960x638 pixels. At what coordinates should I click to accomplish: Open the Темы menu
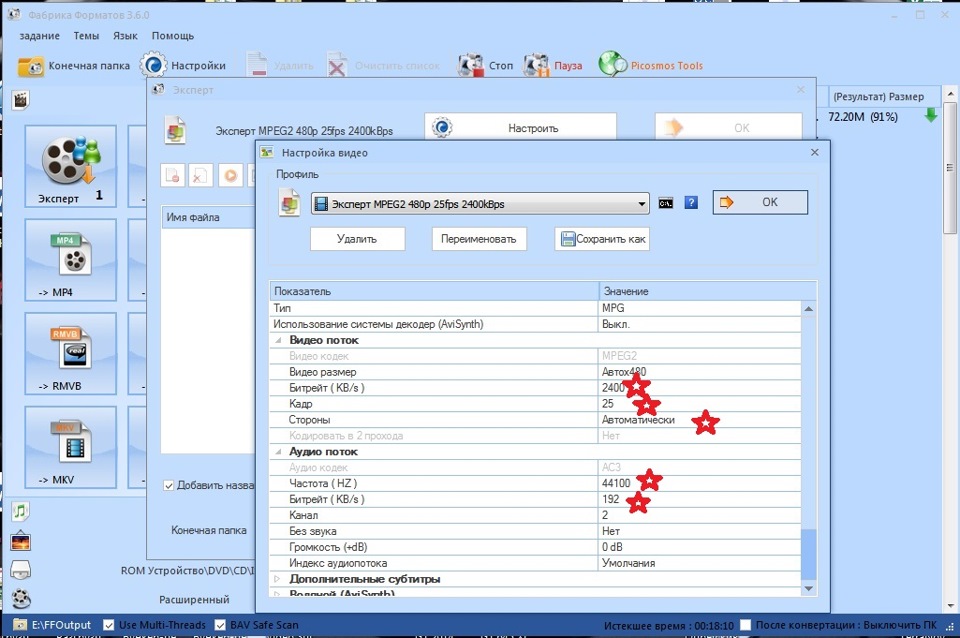[x=86, y=36]
